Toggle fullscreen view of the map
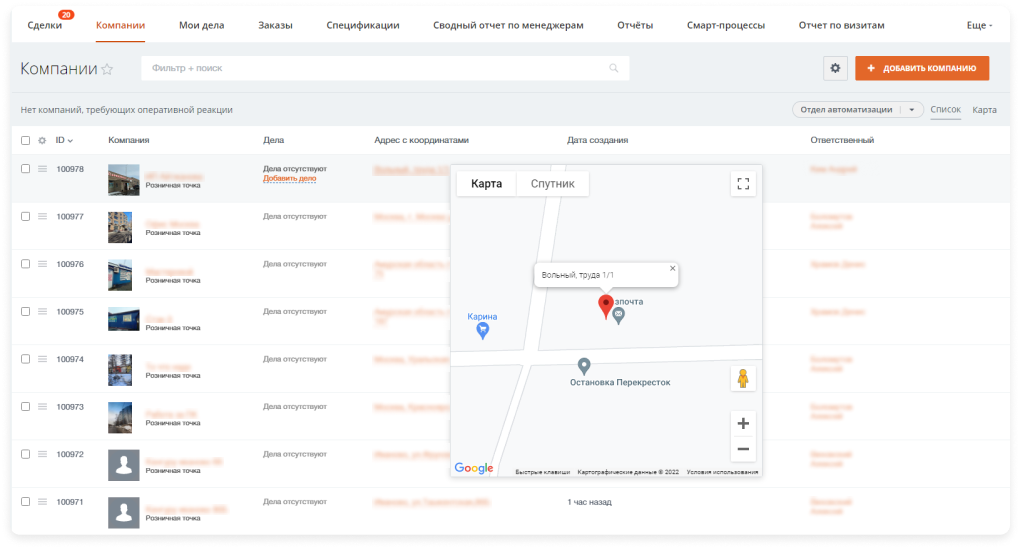Screen dimensions: 1020x549 click(743, 184)
